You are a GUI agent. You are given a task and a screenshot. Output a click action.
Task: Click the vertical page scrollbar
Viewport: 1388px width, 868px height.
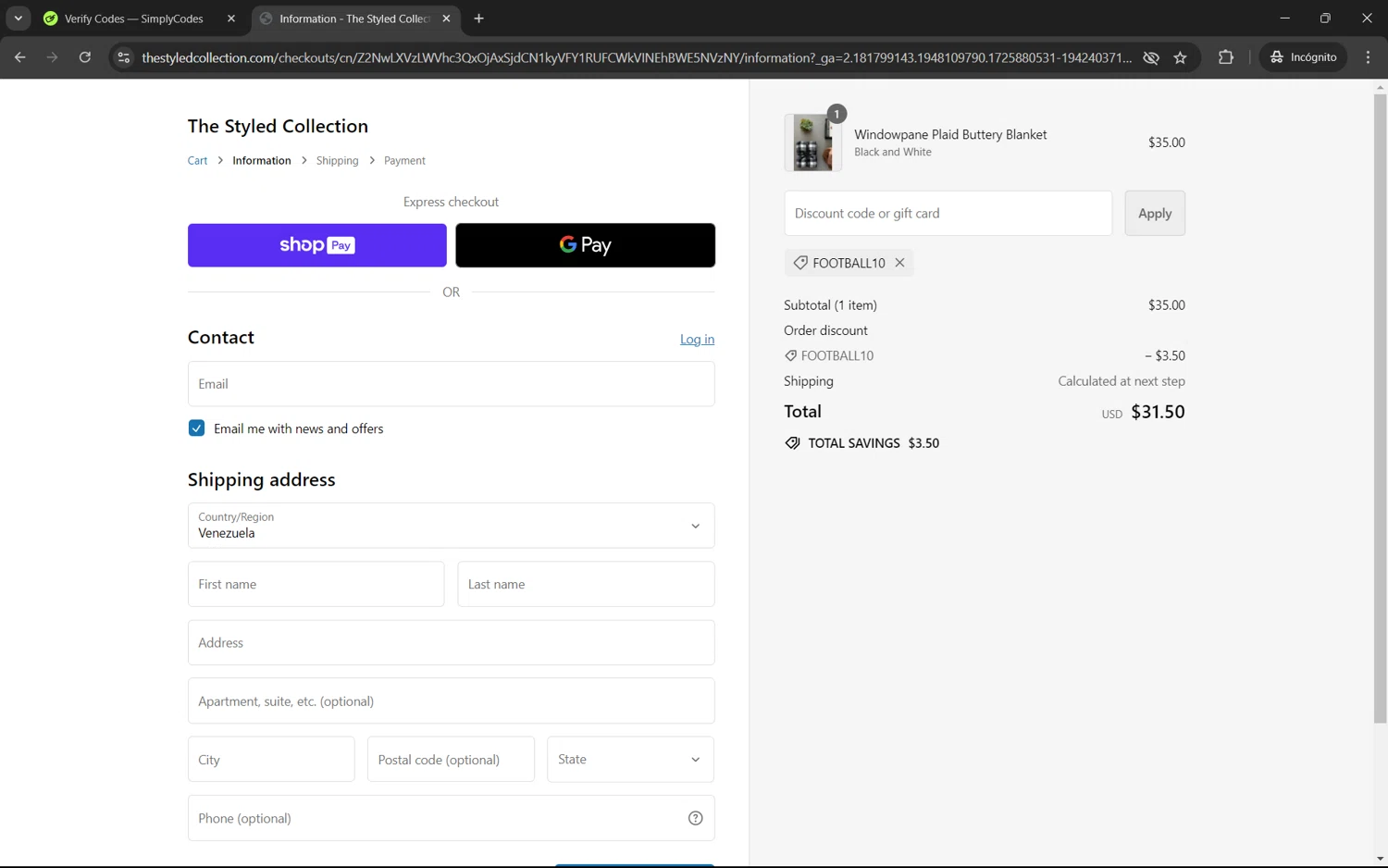coord(1380,407)
